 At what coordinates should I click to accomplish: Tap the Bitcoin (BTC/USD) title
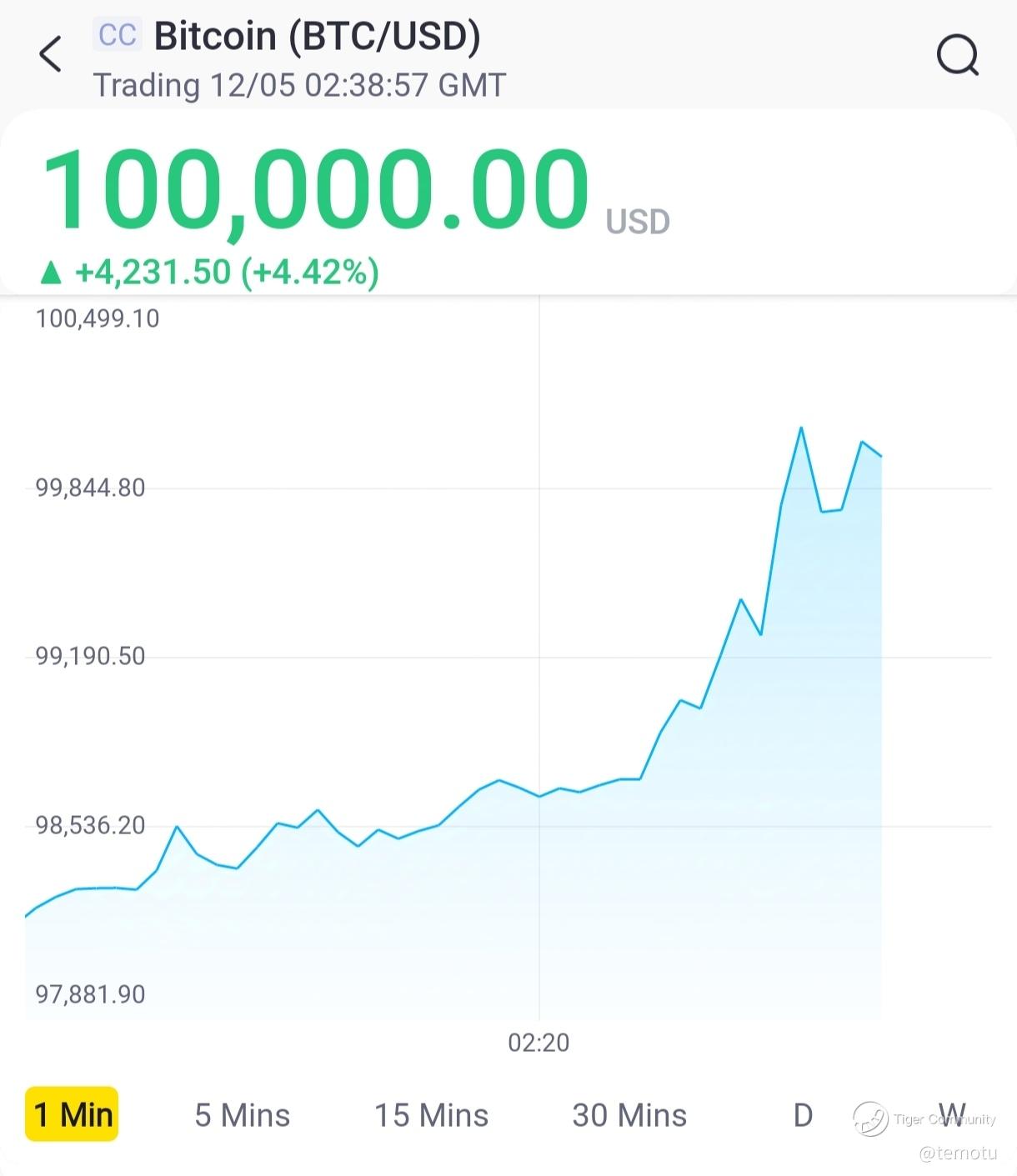tap(318, 37)
